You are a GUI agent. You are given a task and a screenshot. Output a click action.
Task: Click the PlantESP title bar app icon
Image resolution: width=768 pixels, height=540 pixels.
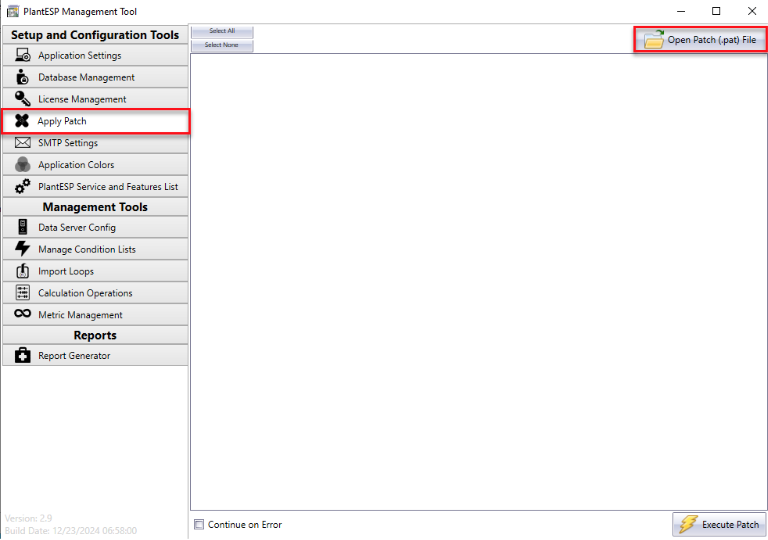click(x=13, y=11)
